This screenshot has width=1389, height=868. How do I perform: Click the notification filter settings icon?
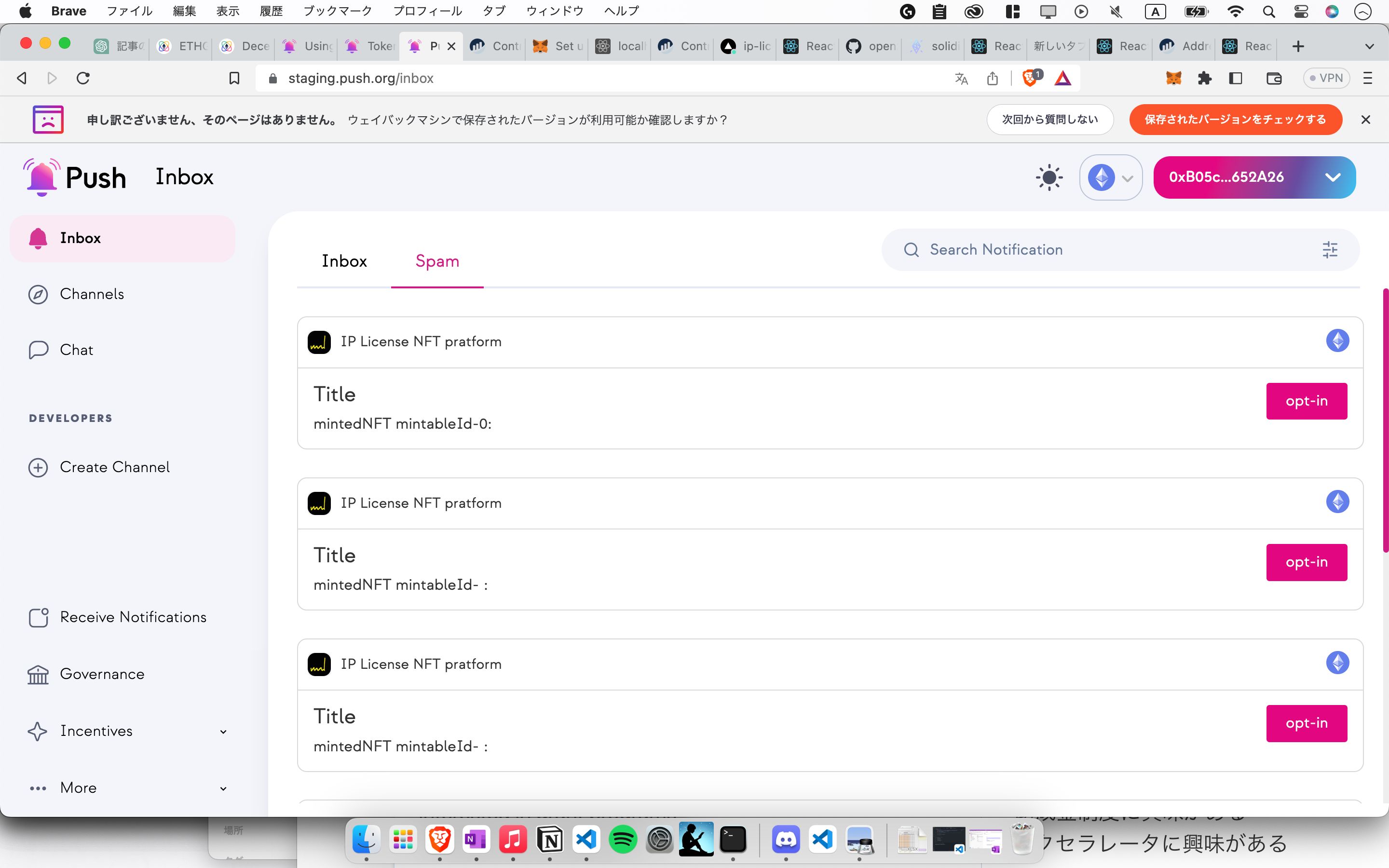[1330, 249]
